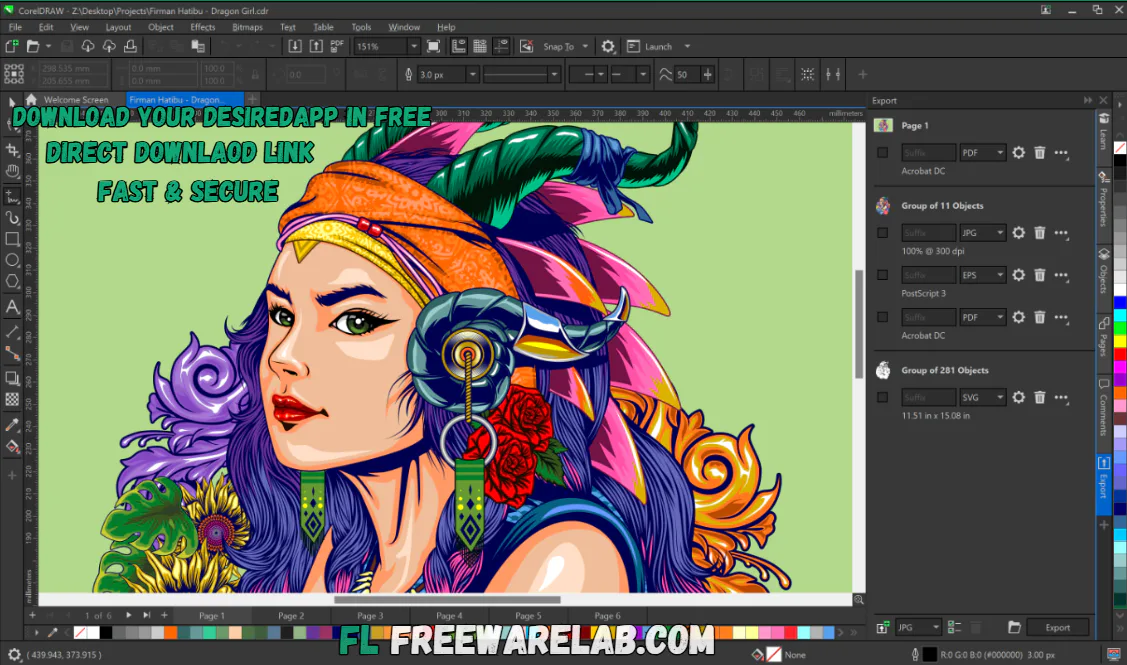Delete the EPS export entry via trash icon

point(1040,275)
